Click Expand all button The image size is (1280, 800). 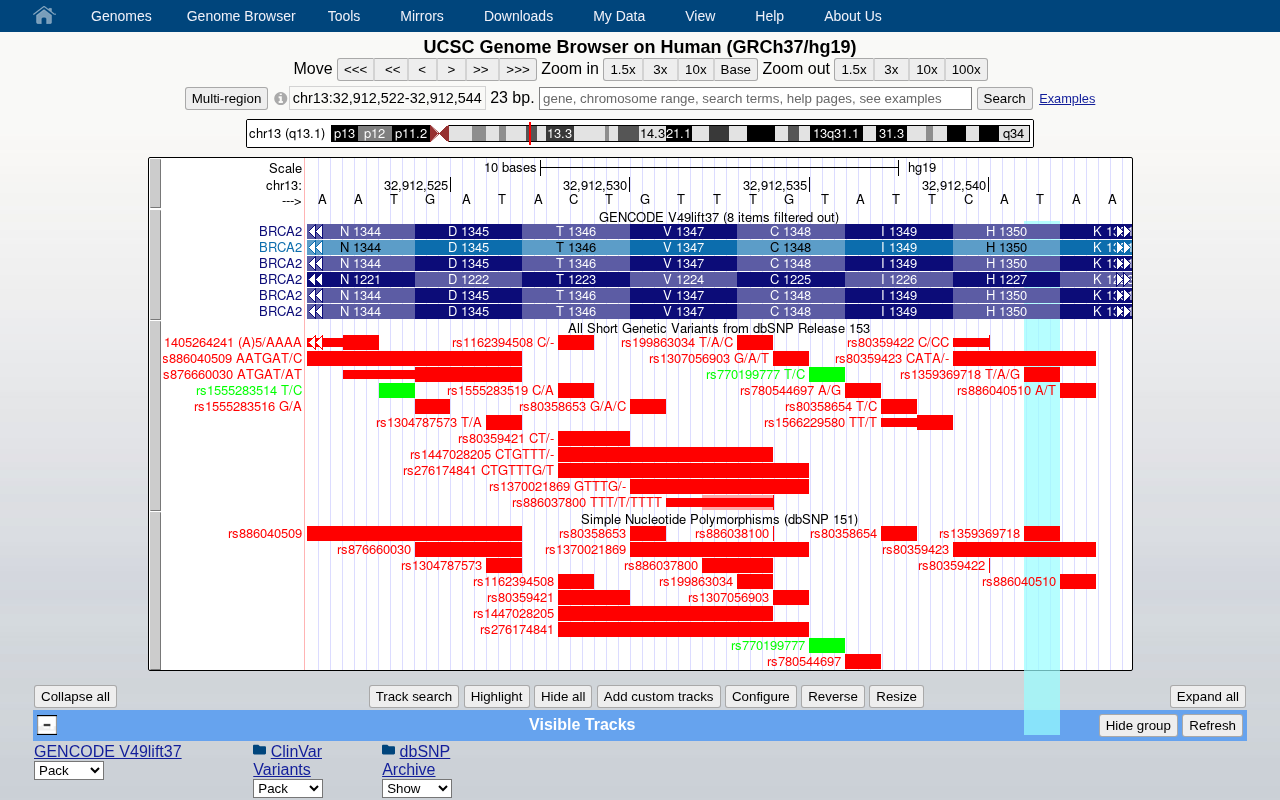pos(1208,696)
